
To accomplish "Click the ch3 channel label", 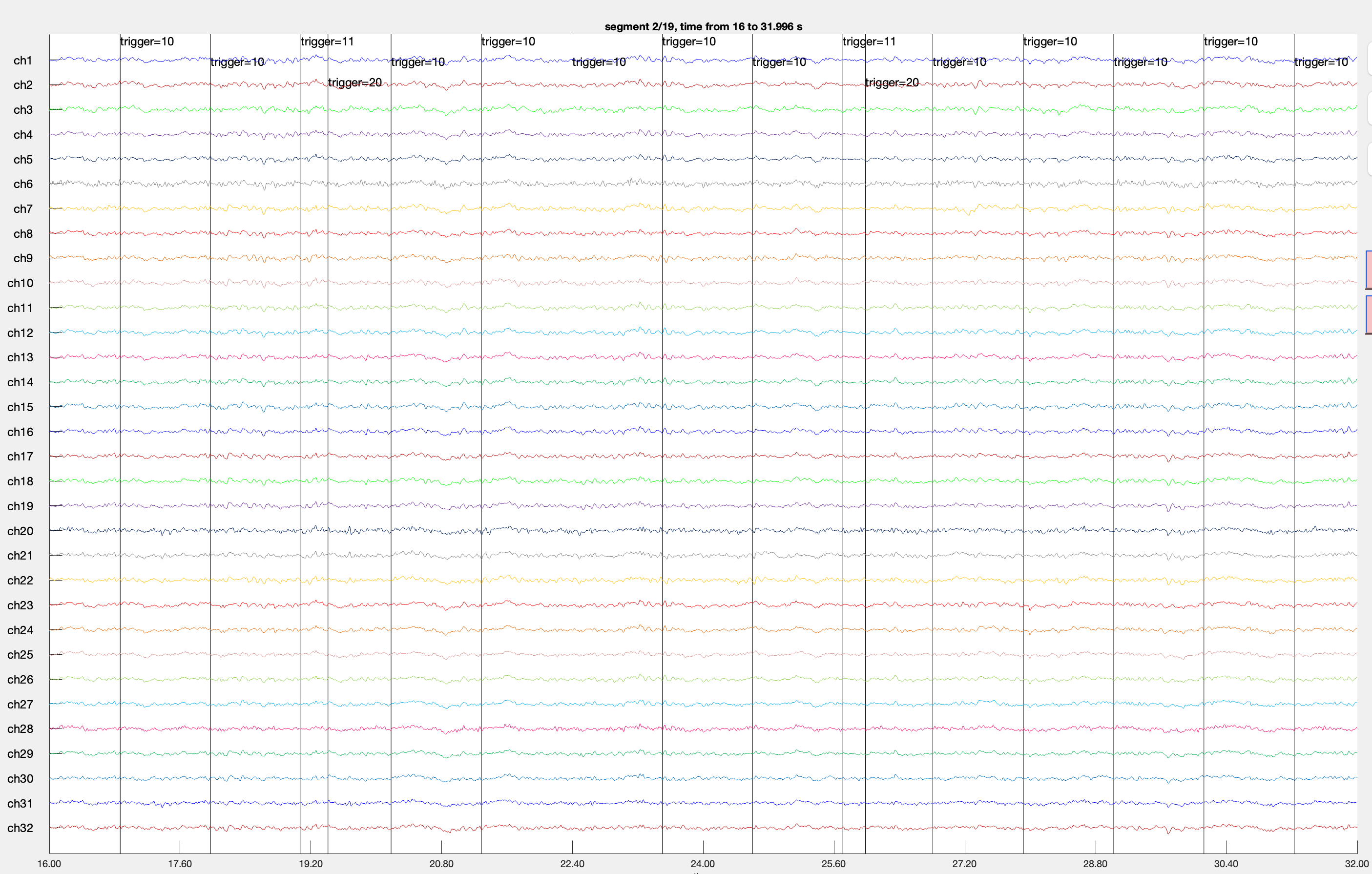I will click(23, 110).
